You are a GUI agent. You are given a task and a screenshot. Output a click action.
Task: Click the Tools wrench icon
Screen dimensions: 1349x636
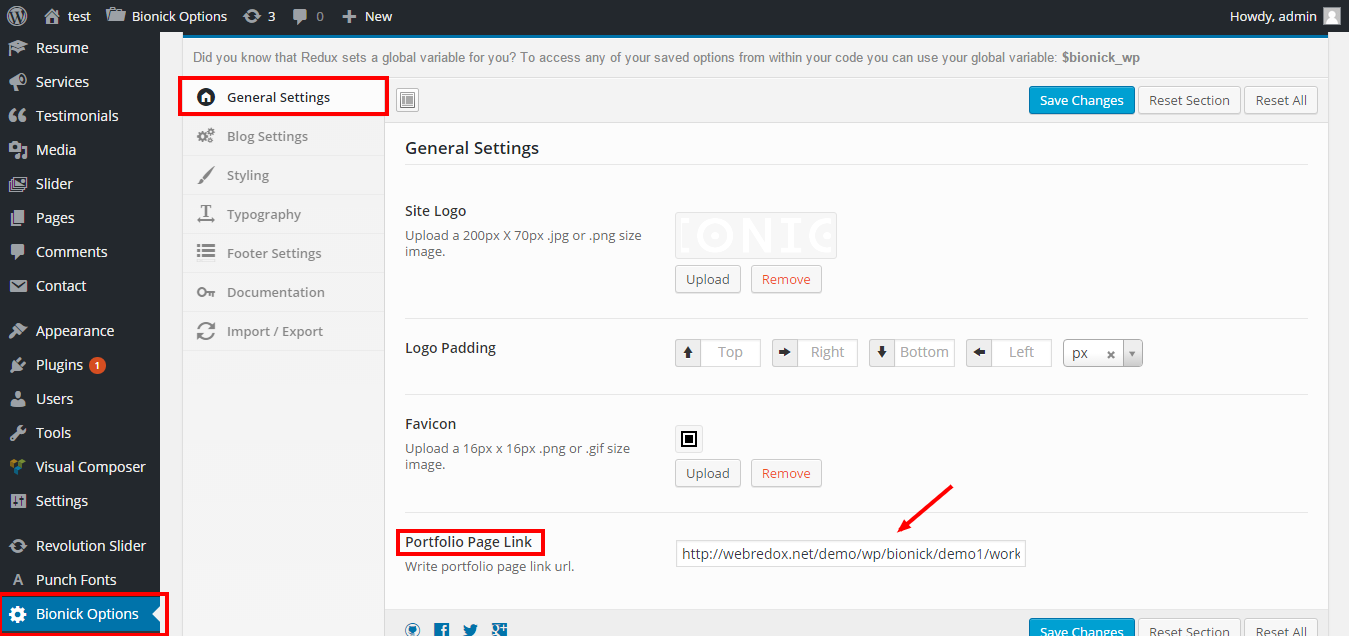(x=18, y=433)
